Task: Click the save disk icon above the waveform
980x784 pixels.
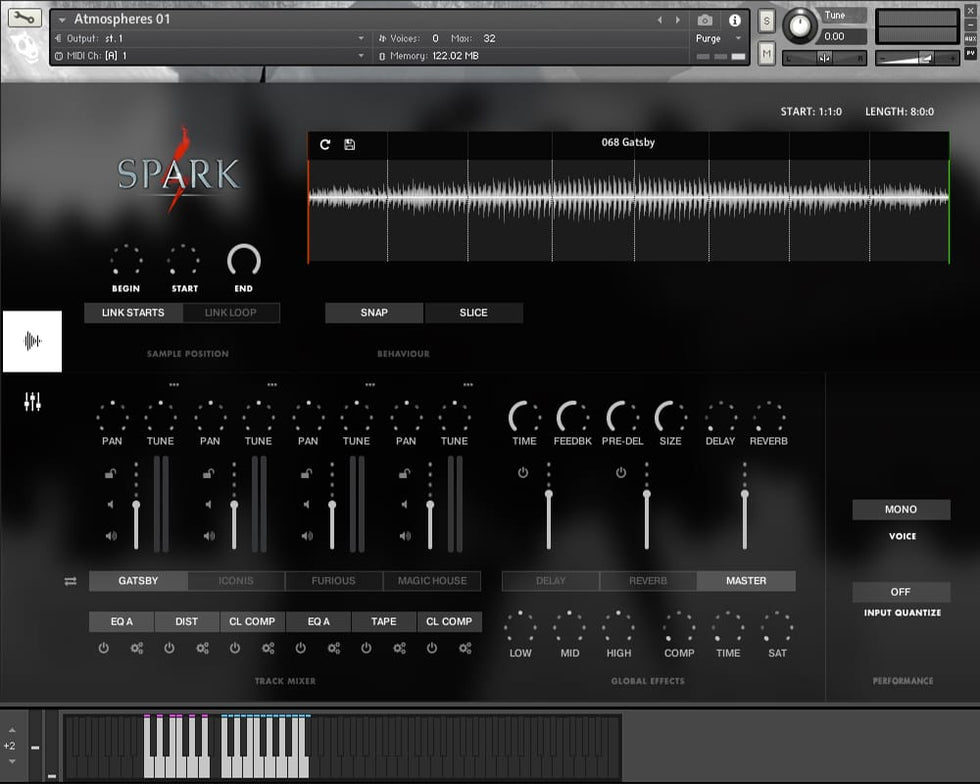Action: (349, 144)
